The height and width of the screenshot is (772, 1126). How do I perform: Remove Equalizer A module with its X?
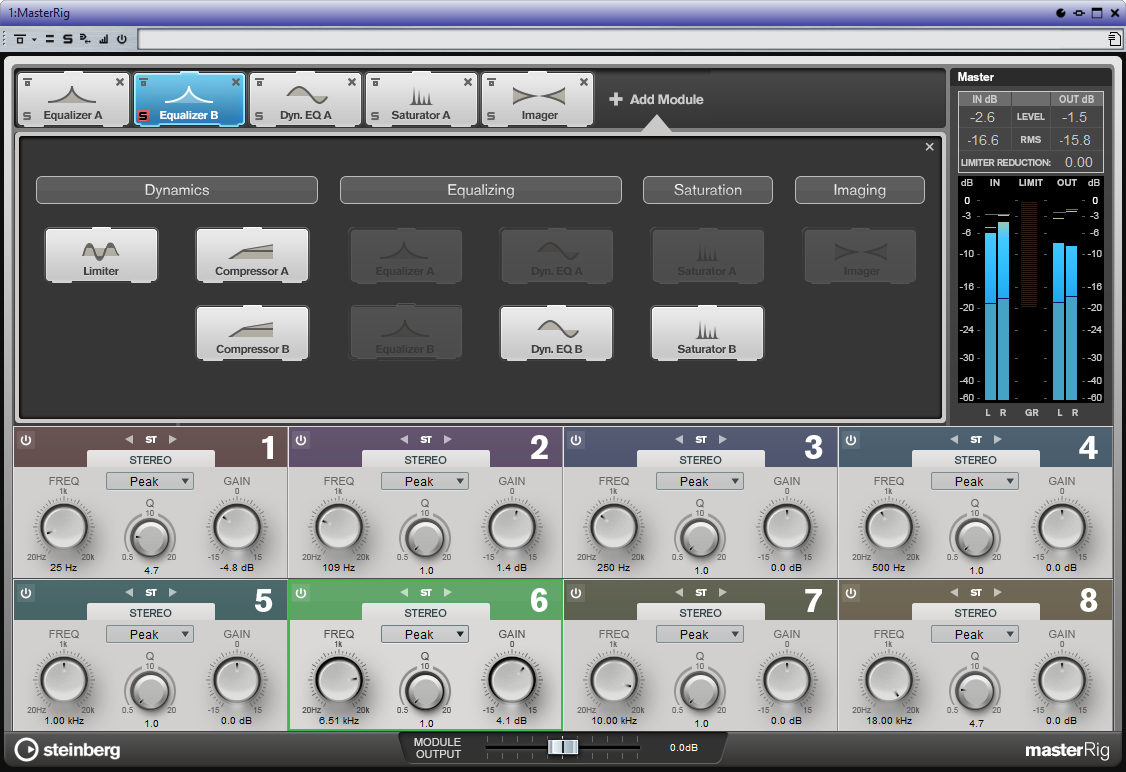point(120,83)
